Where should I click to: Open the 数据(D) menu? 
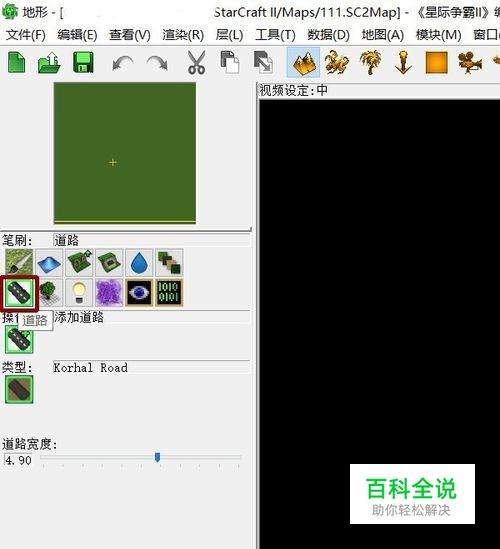point(328,35)
